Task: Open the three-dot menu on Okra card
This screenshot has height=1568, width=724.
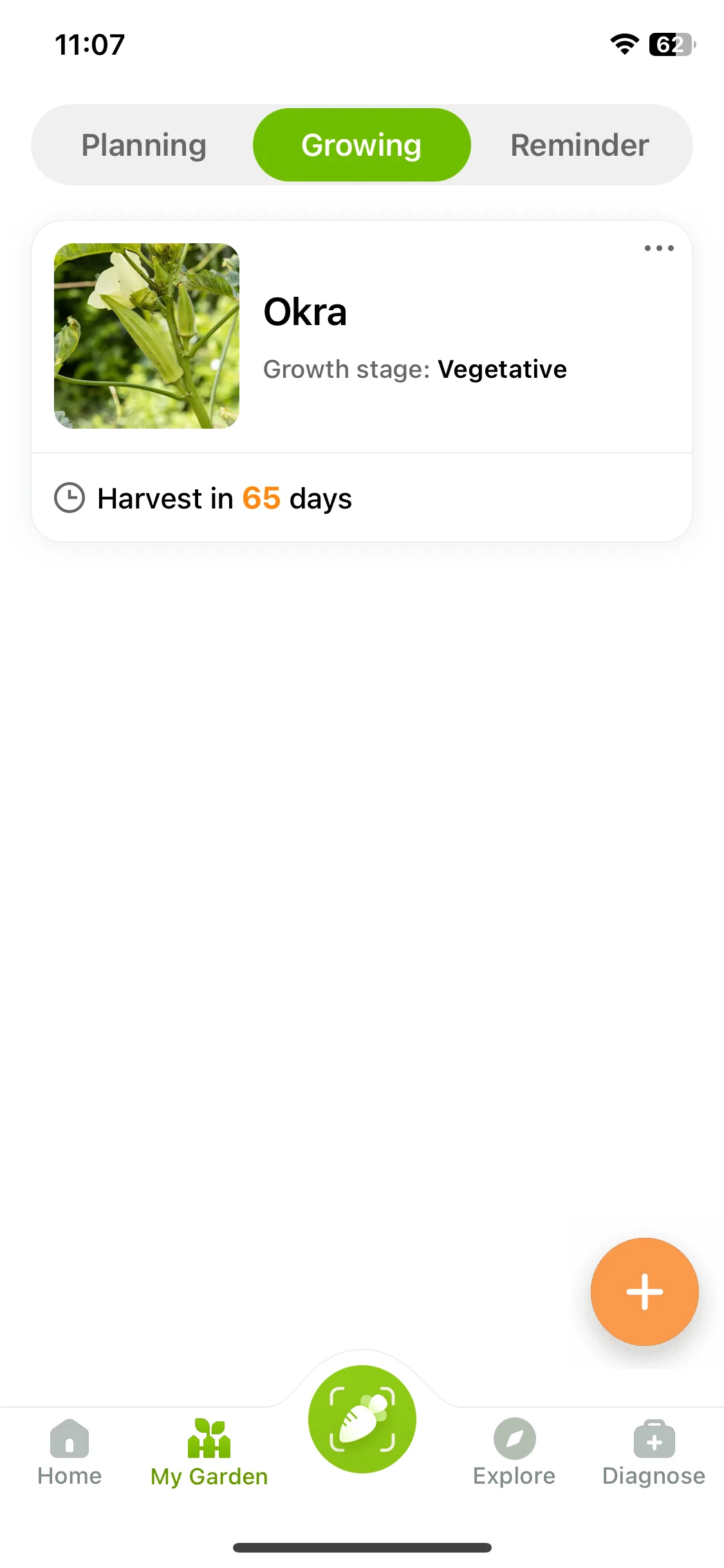Action: point(659,248)
